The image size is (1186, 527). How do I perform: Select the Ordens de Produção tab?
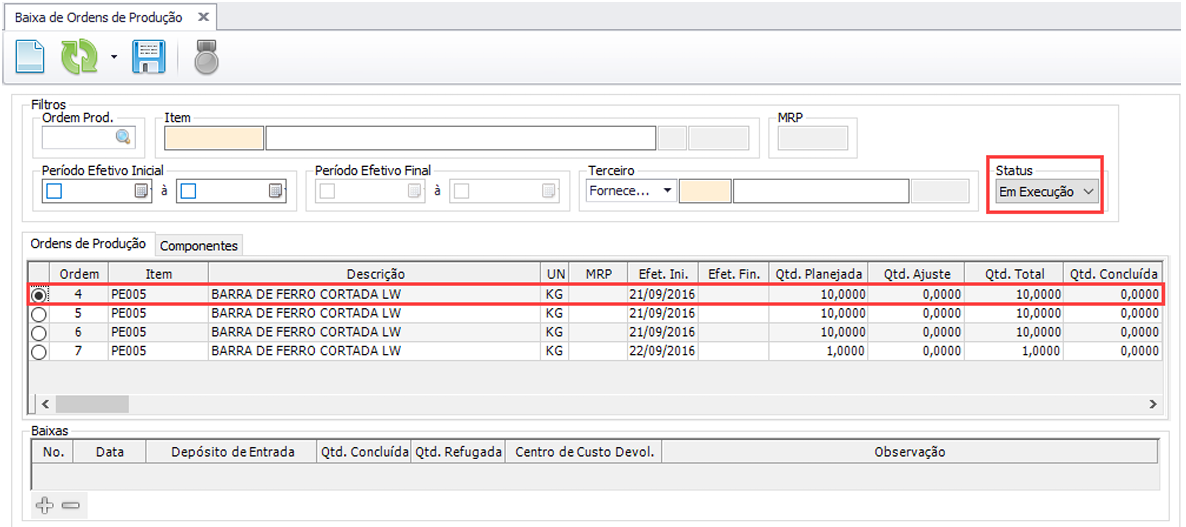pyautogui.click(x=88, y=244)
